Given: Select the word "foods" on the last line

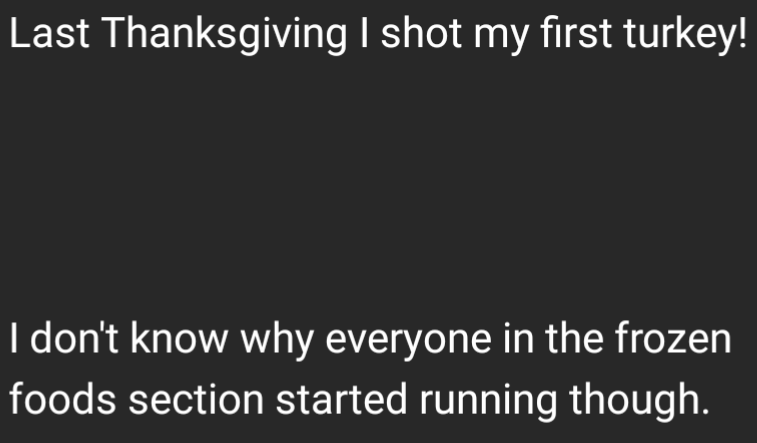Looking at the screenshot, I should click(x=63, y=399).
